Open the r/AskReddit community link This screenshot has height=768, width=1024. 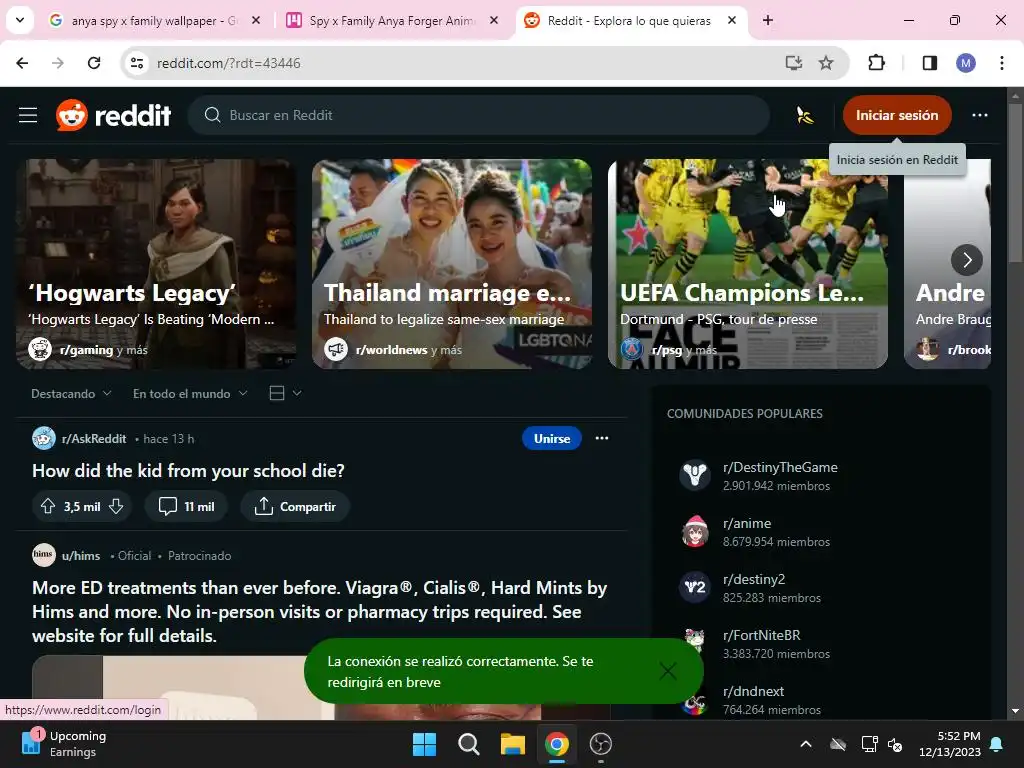coord(94,439)
